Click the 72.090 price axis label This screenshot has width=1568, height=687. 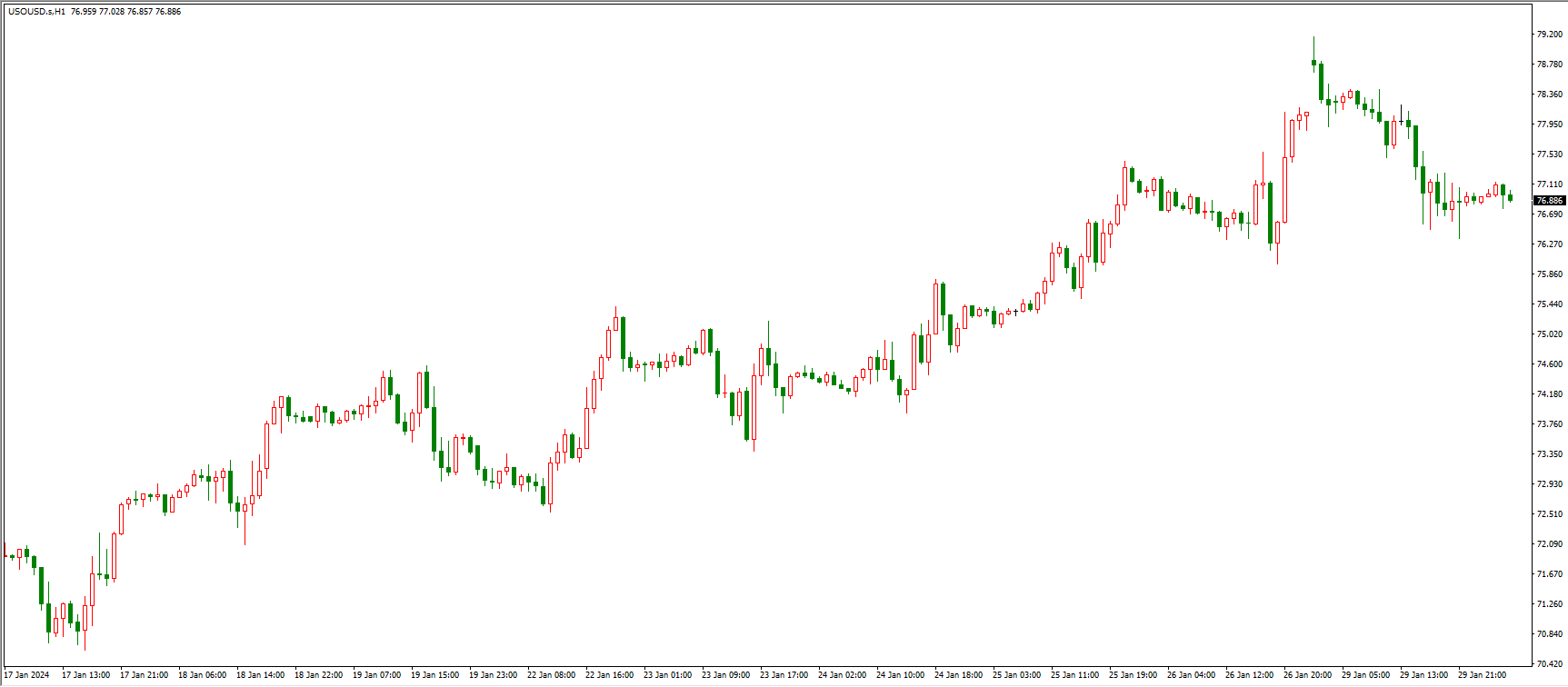(1550, 544)
